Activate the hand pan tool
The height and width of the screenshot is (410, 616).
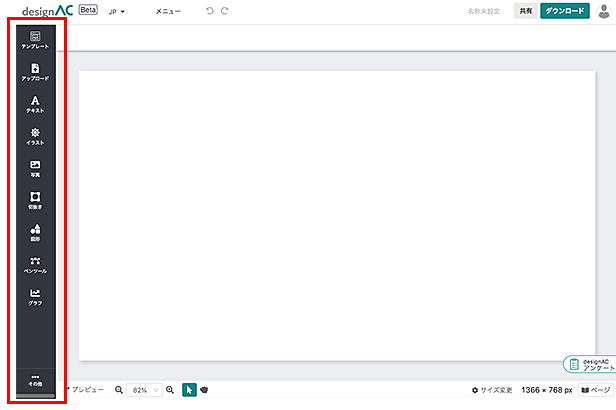point(204,390)
